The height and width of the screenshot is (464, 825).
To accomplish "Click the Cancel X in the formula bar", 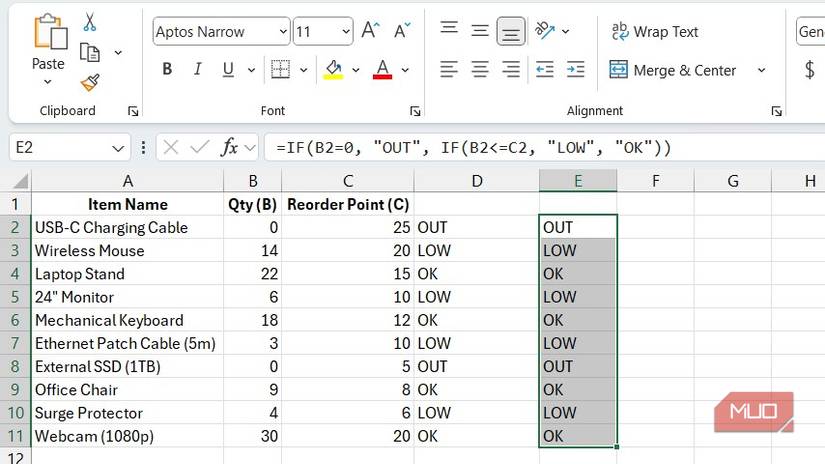I will point(170,147).
